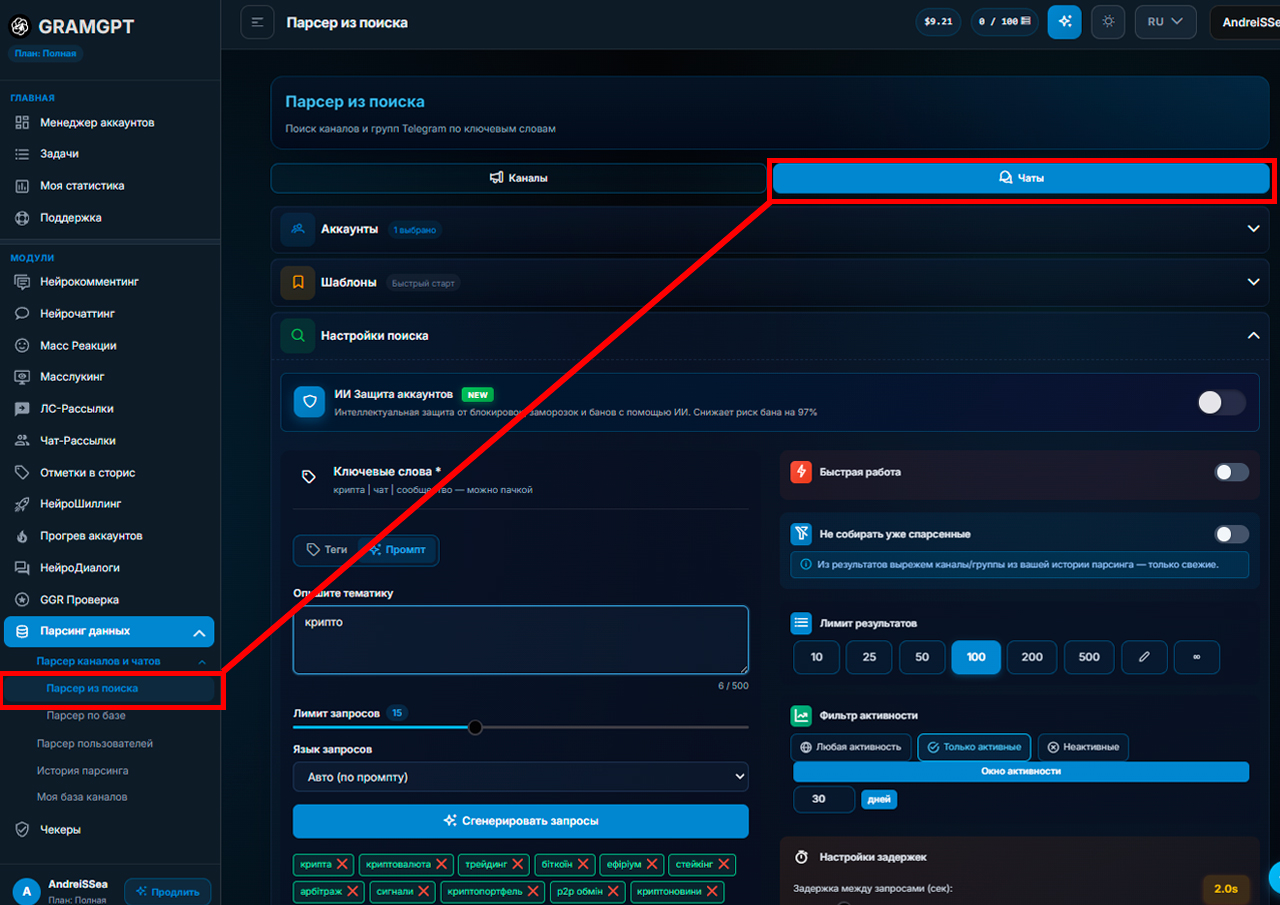Remove the криптовалюта tag with its X

442,864
